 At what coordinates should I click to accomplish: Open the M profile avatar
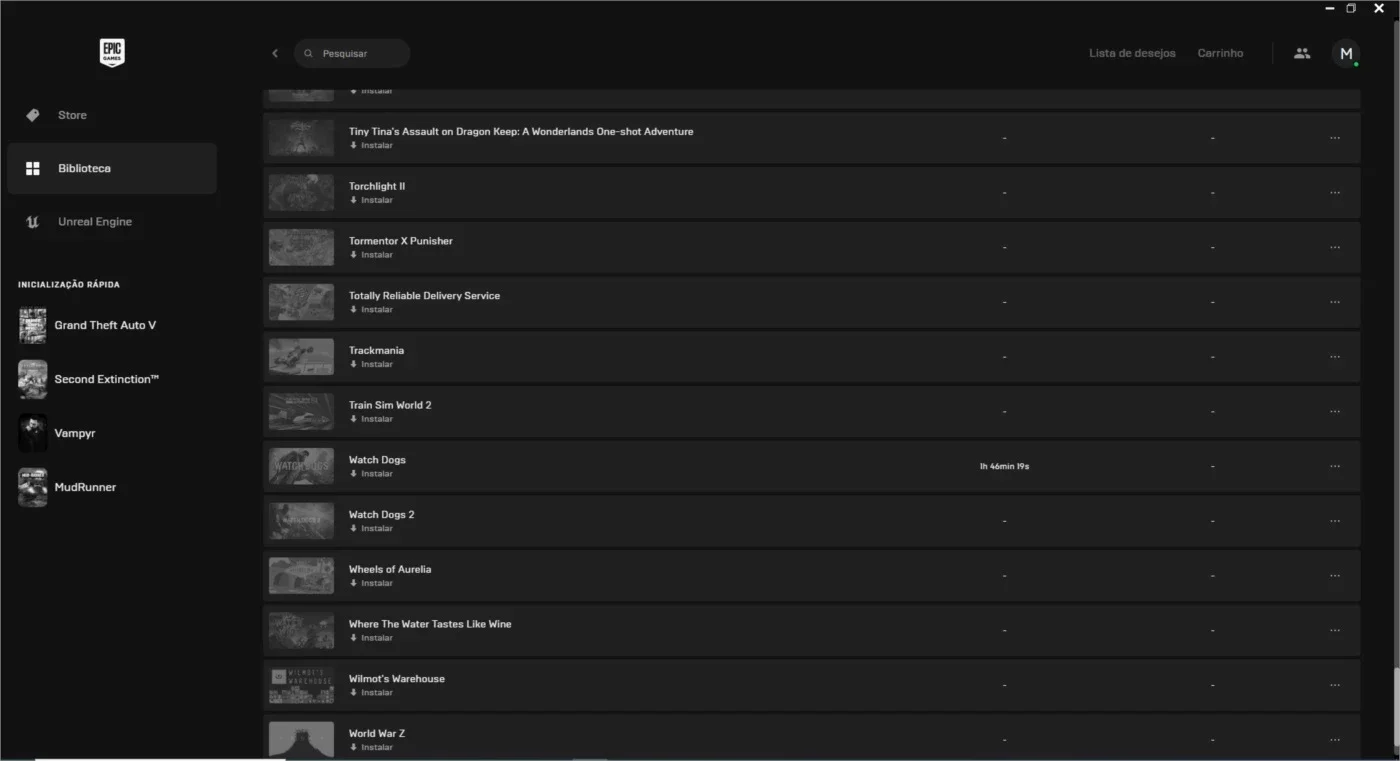pyautogui.click(x=1346, y=53)
